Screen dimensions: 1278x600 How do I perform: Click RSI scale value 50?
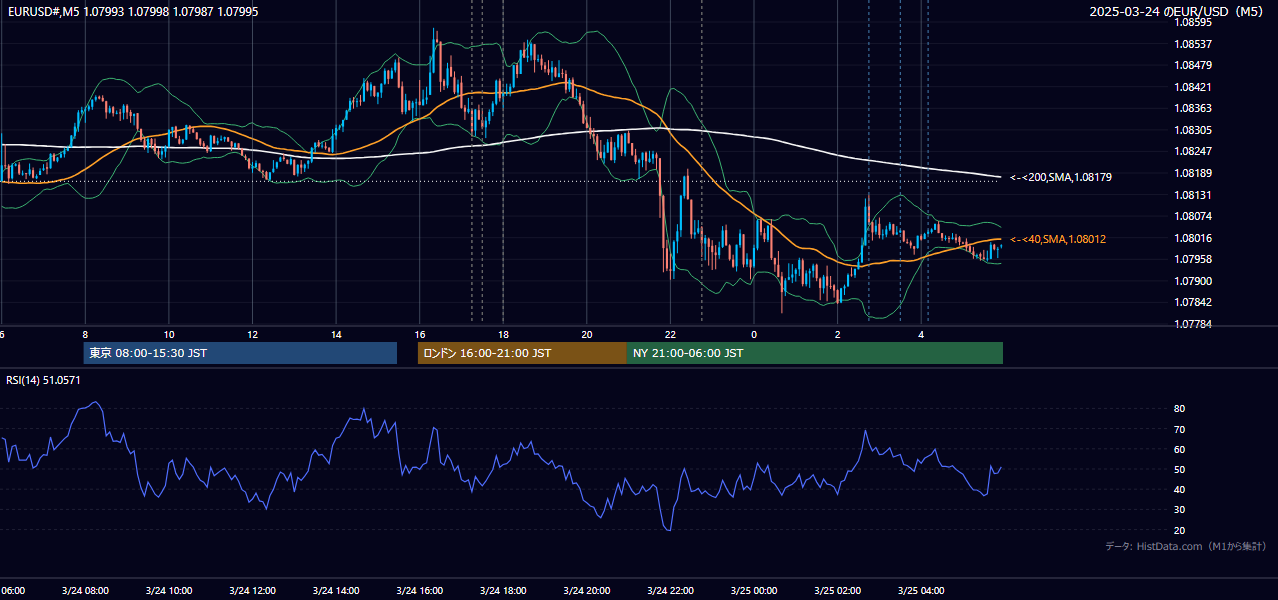tap(1179, 469)
